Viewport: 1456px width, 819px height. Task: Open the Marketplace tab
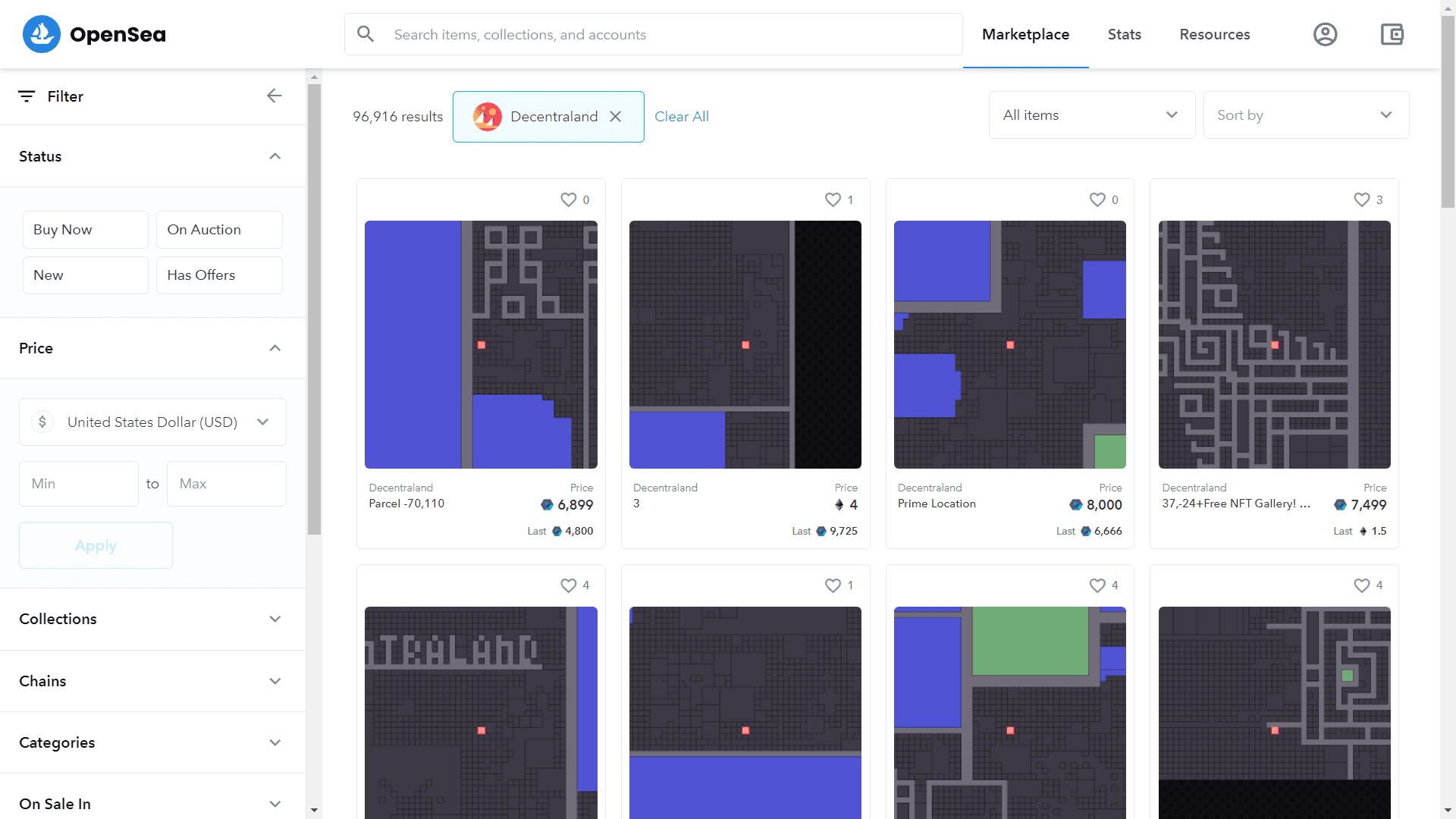pos(1025,34)
